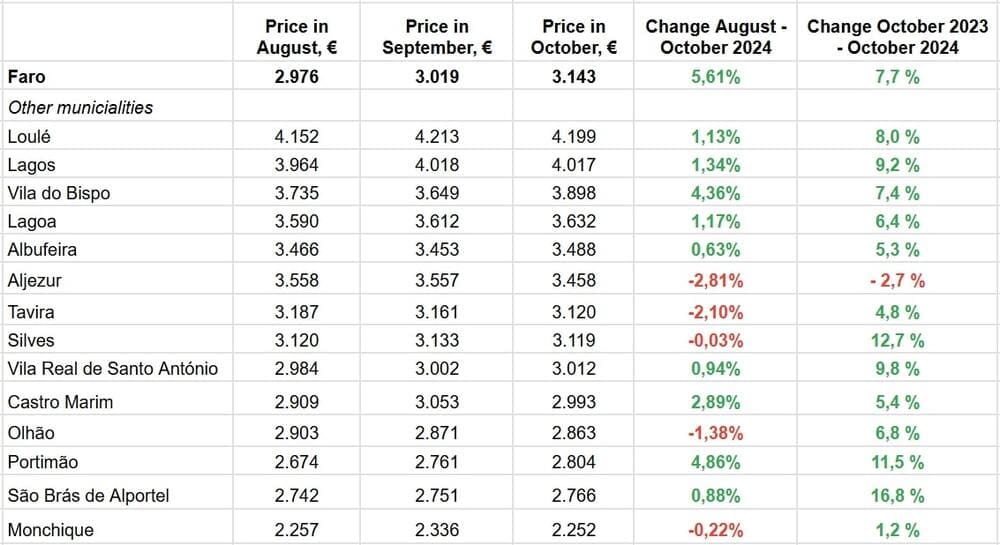1000x545 pixels.
Task: Click the Change August - October 2024 header
Action: point(714,36)
